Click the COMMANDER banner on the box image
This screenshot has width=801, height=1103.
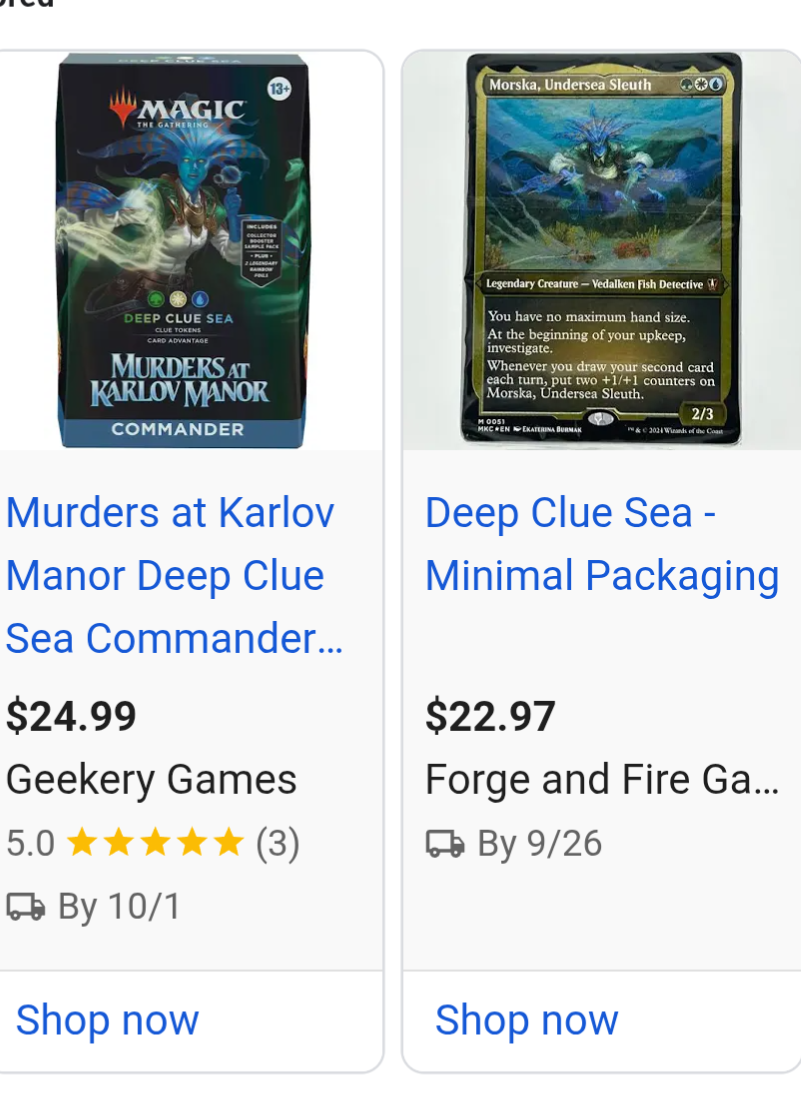pyautogui.click(x=178, y=429)
